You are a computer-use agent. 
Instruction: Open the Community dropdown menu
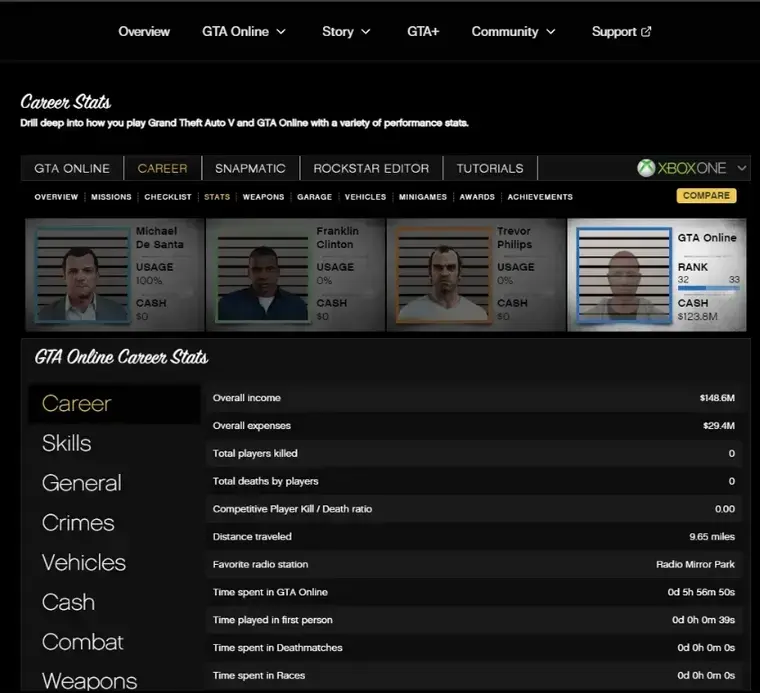[550, 32]
